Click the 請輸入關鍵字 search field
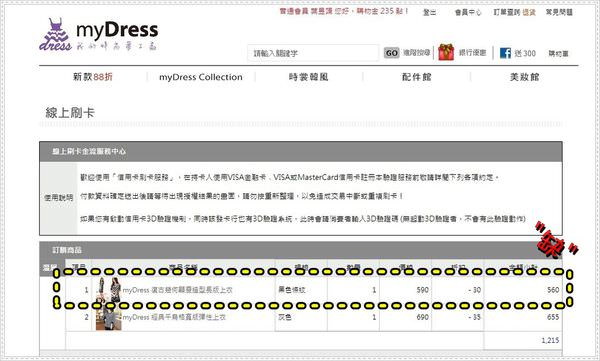The image size is (600, 361). (x=313, y=53)
